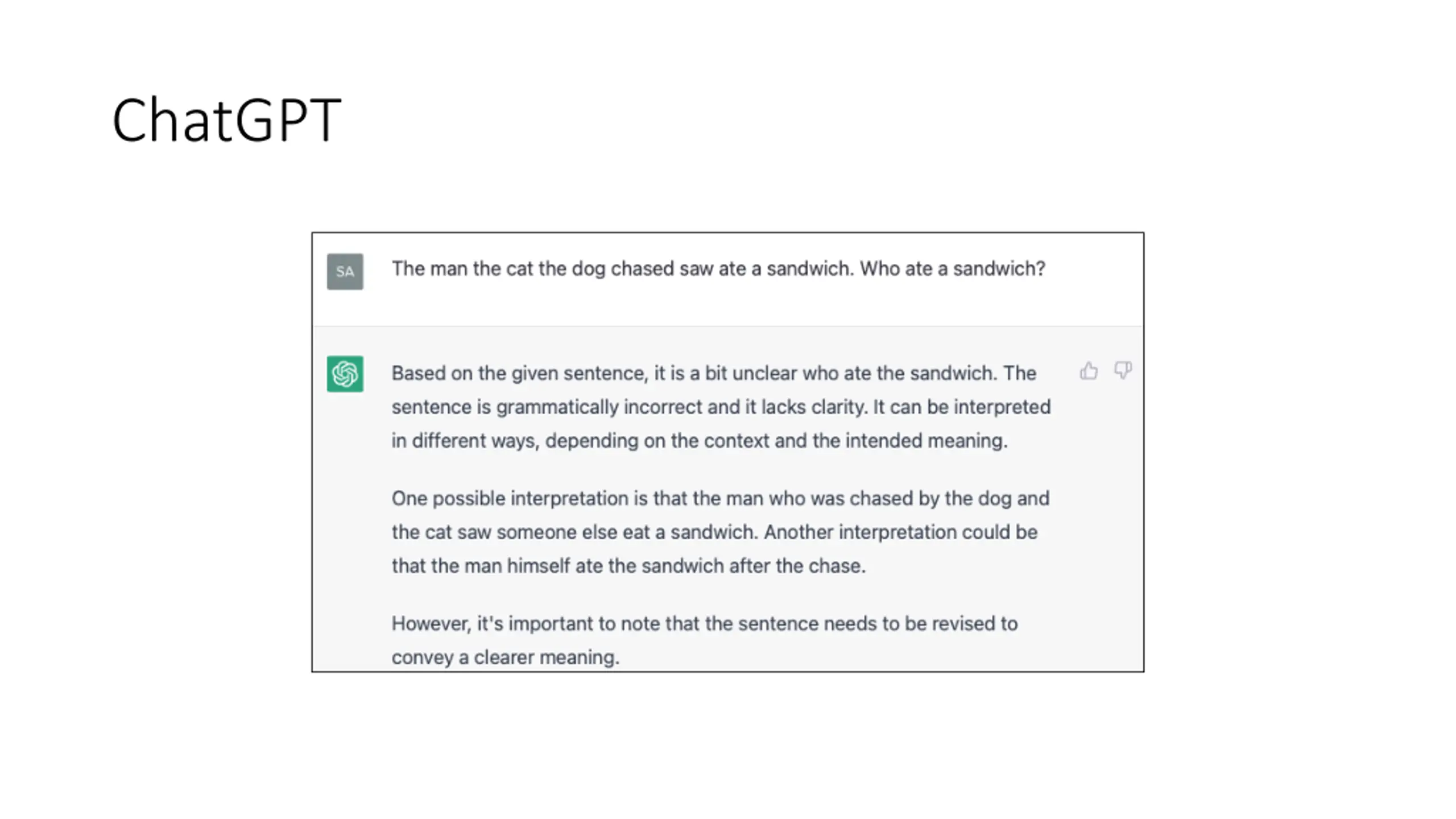Screen dimensions: 1456x819
Task: Click the ChatGPT slide title
Action: (x=226, y=121)
